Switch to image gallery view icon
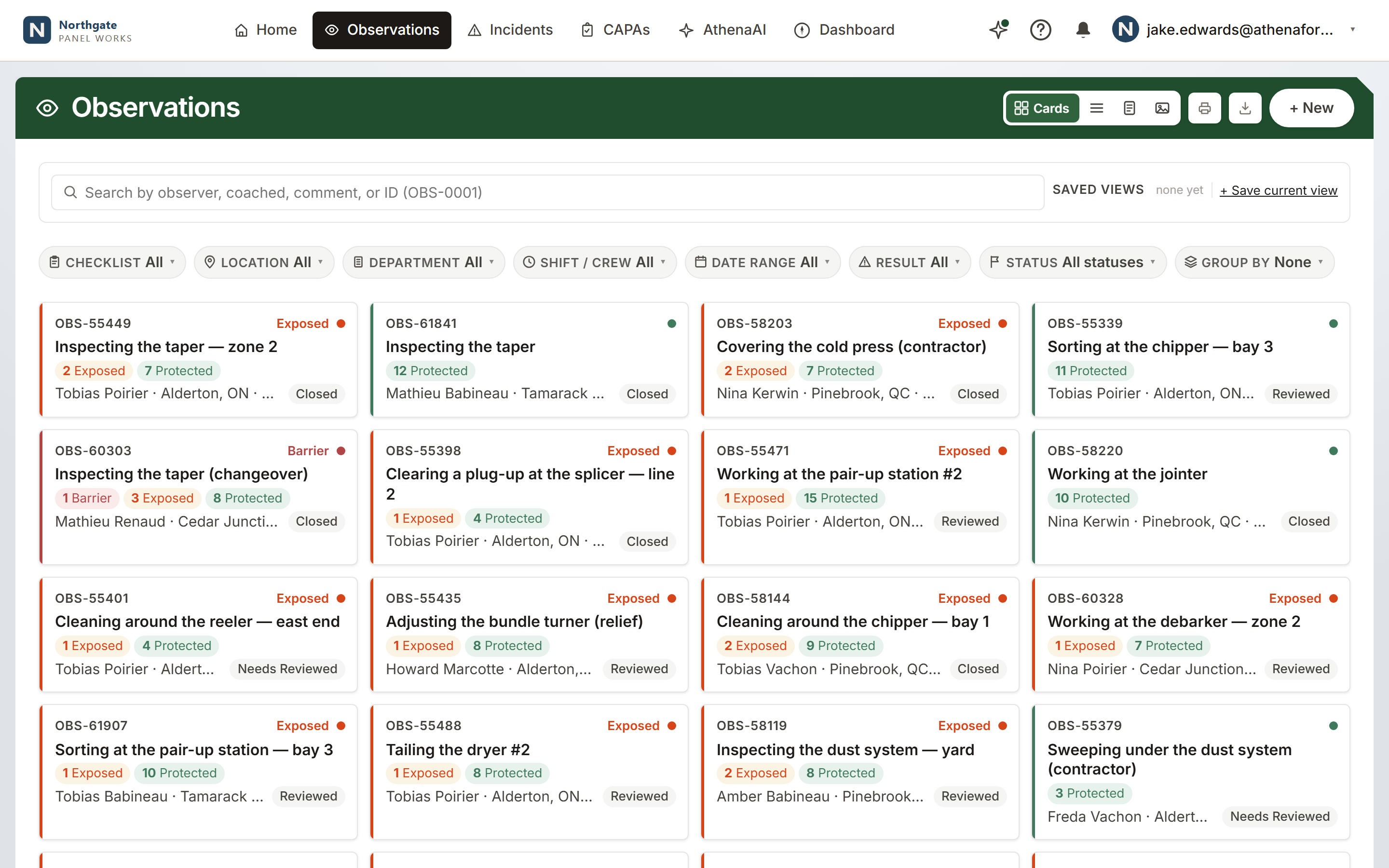 [1162, 108]
